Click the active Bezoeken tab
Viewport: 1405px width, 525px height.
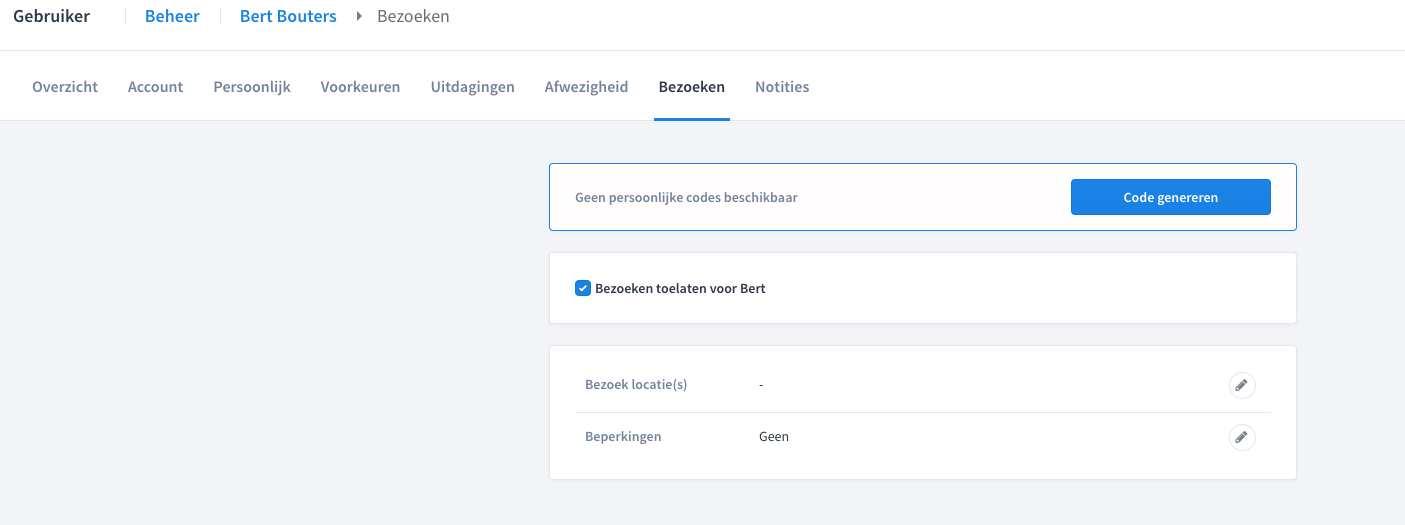691,87
